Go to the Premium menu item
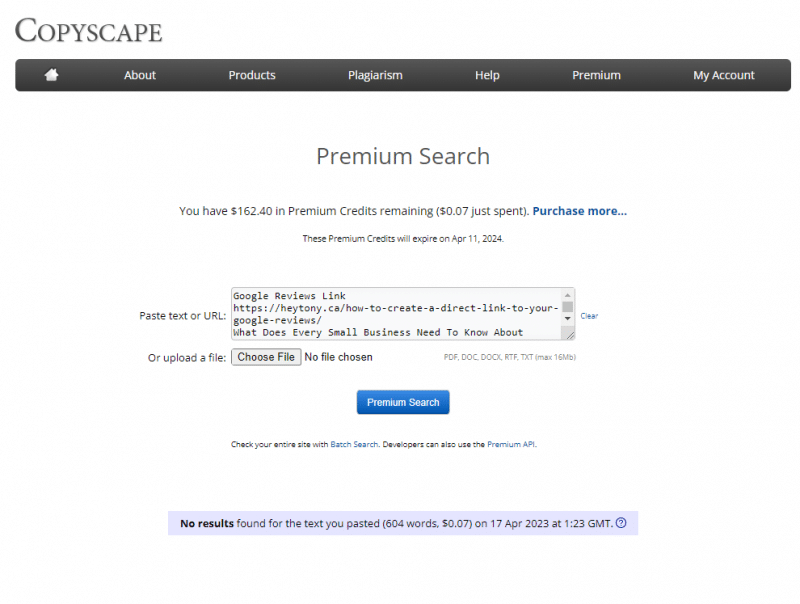The height and width of the screenshot is (604, 800). coord(596,75)
